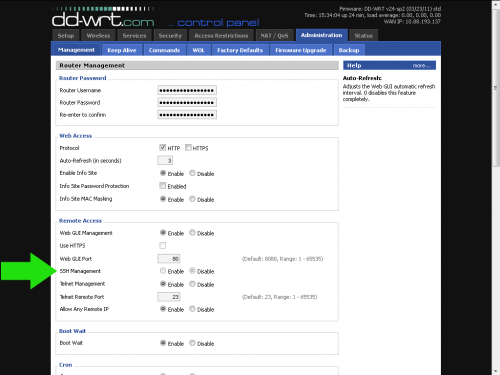Toggle the HTTPS protocol checkbox
Viewport: 500px width, 375px height.
click(x=188, y=147)
